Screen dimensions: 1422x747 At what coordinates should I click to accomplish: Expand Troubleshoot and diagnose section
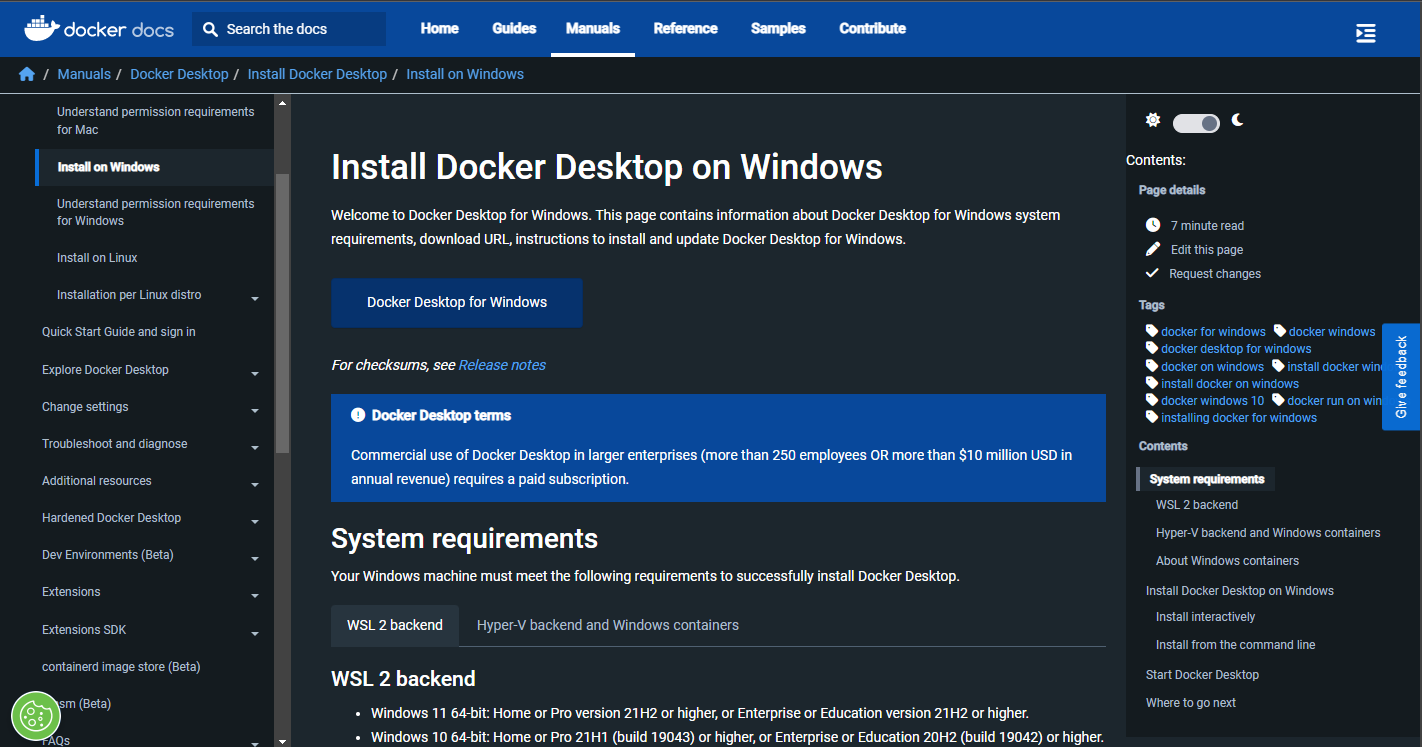pos(255,447)
